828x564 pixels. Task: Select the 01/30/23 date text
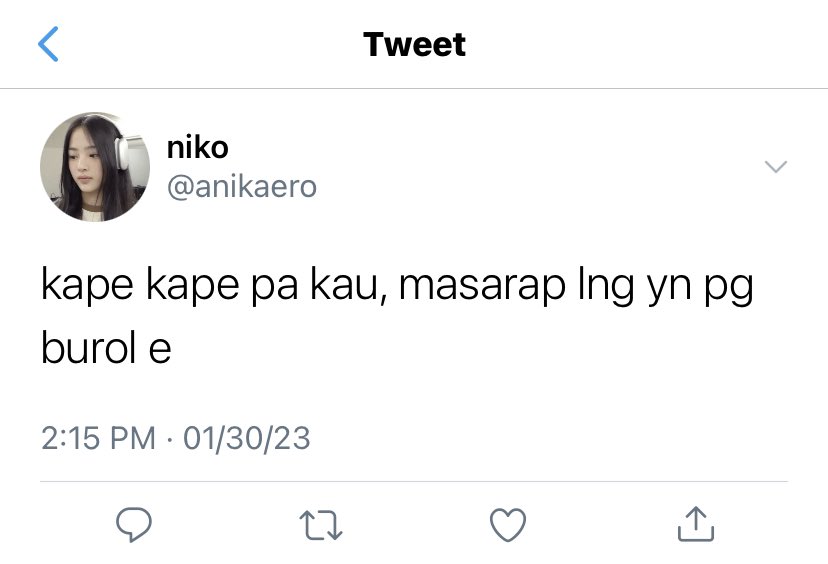point(247,438)
